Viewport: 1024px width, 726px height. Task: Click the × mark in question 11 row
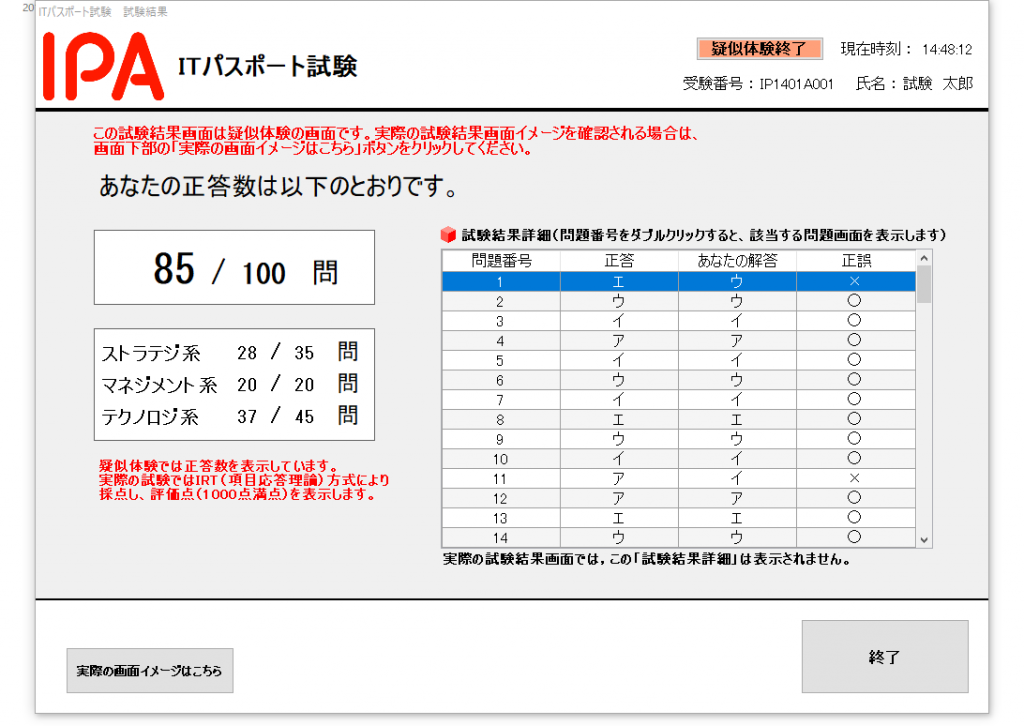(854, 479)
